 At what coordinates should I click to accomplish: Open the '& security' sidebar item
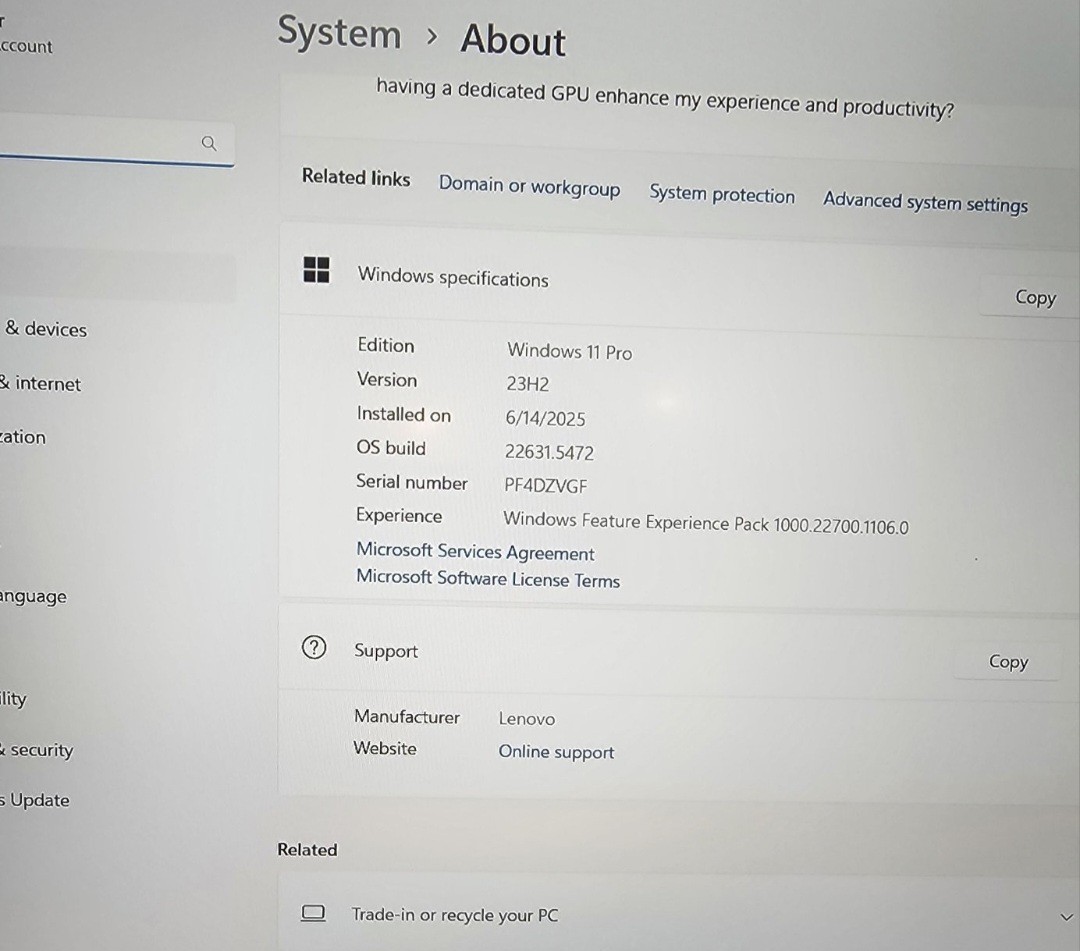tap(37, 750)
